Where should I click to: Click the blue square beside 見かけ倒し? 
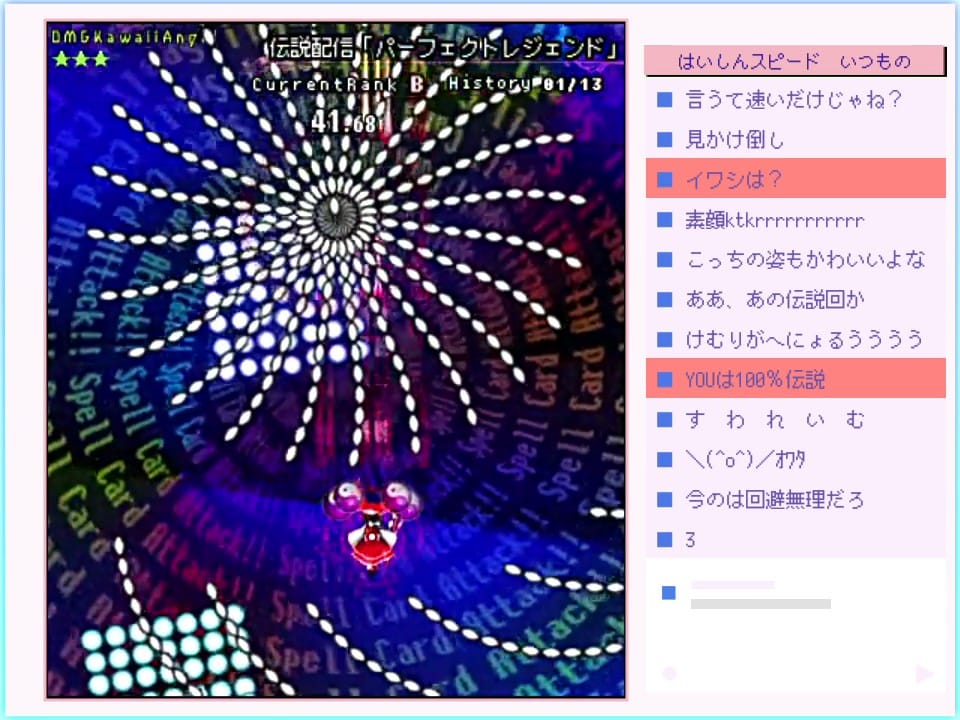(664, 140)
